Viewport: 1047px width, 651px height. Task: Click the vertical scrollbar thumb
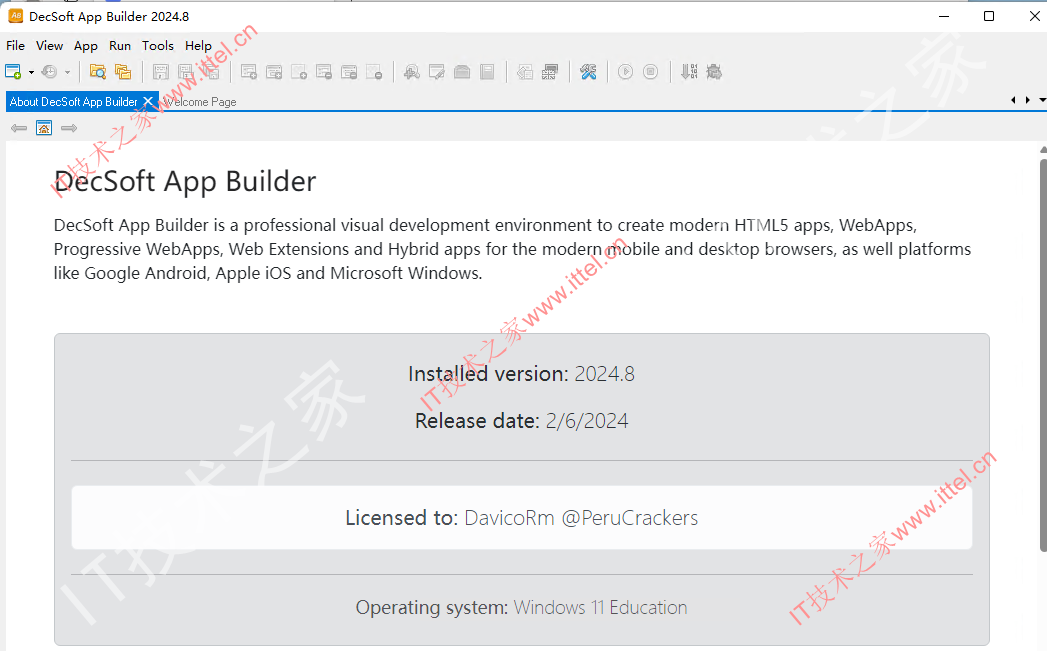coord(1043,354)
